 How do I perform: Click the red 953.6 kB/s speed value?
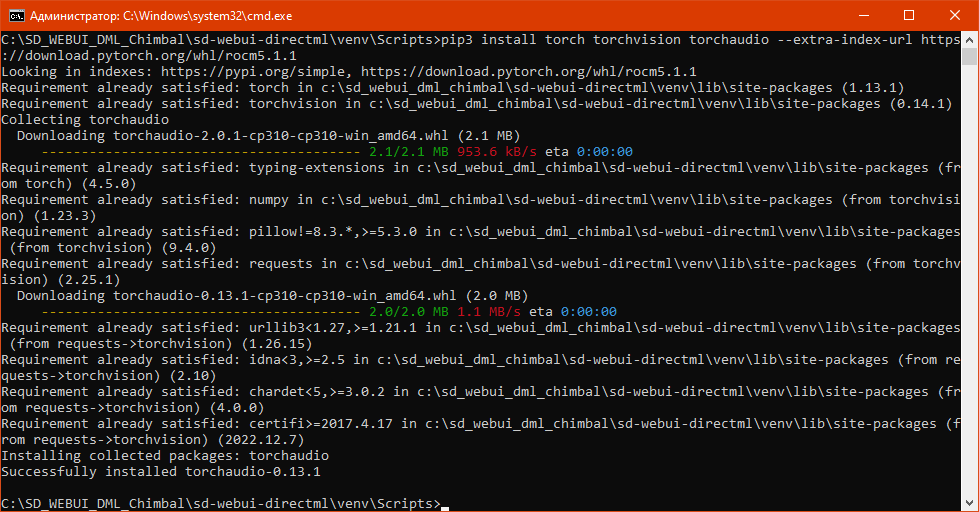(497, 152)
